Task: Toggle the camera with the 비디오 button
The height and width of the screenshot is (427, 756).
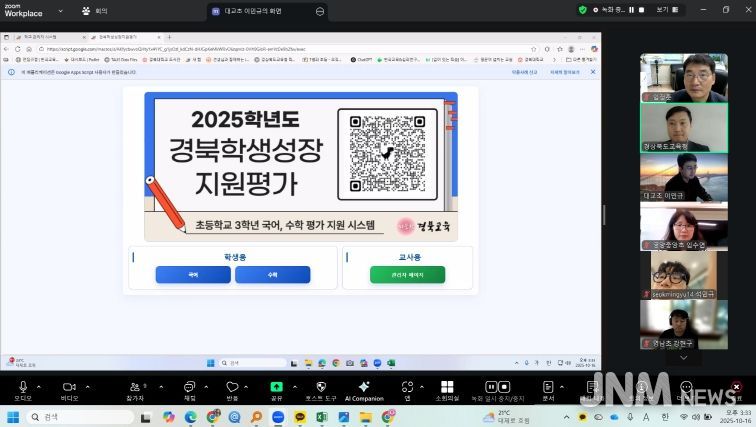Action: tap(69, 386)
